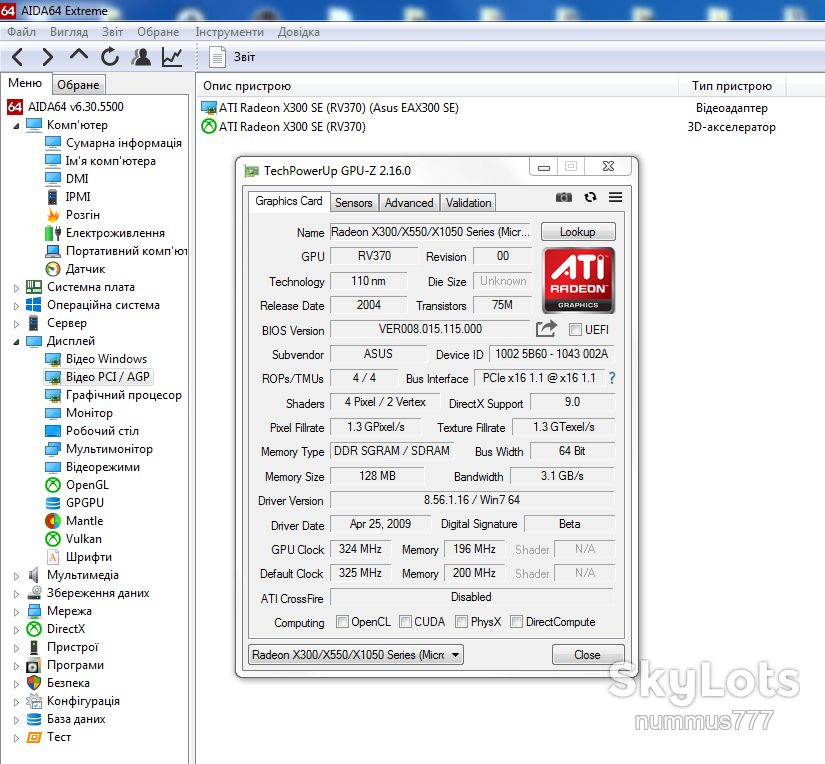Select Сумарна інформація tree item

click(x=114, y=143)
